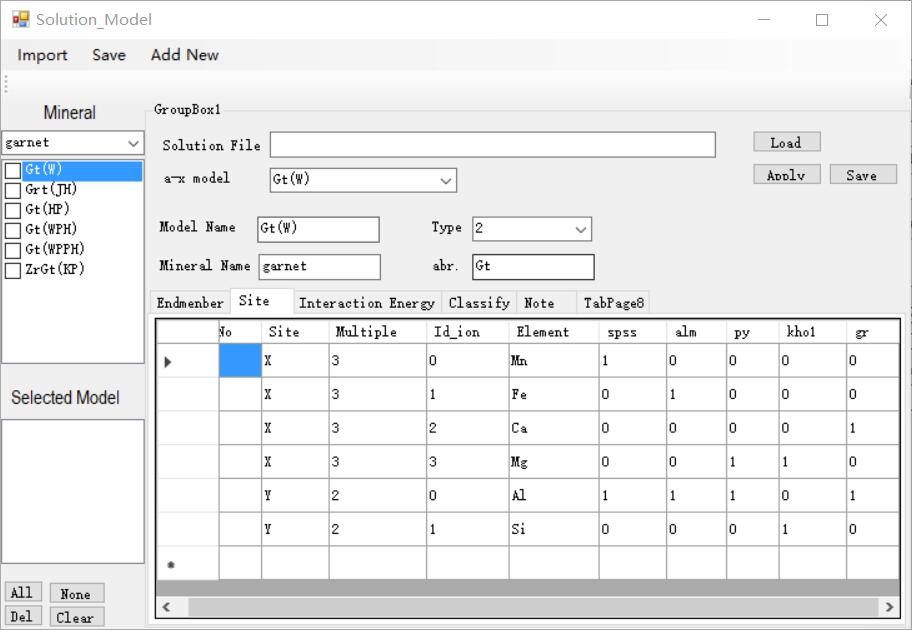Screen dimensions: 912x630
Task: Open the Type dropdown
Action: 581,229
